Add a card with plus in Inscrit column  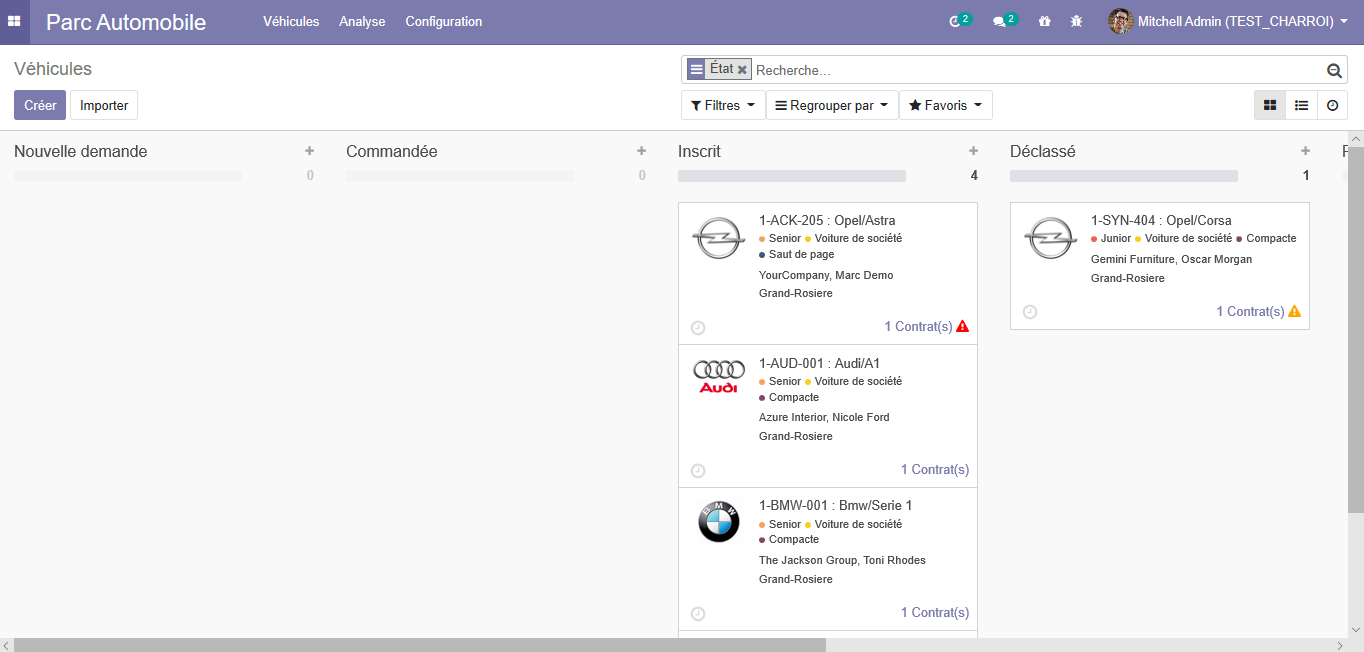click(x=973, y=151)
